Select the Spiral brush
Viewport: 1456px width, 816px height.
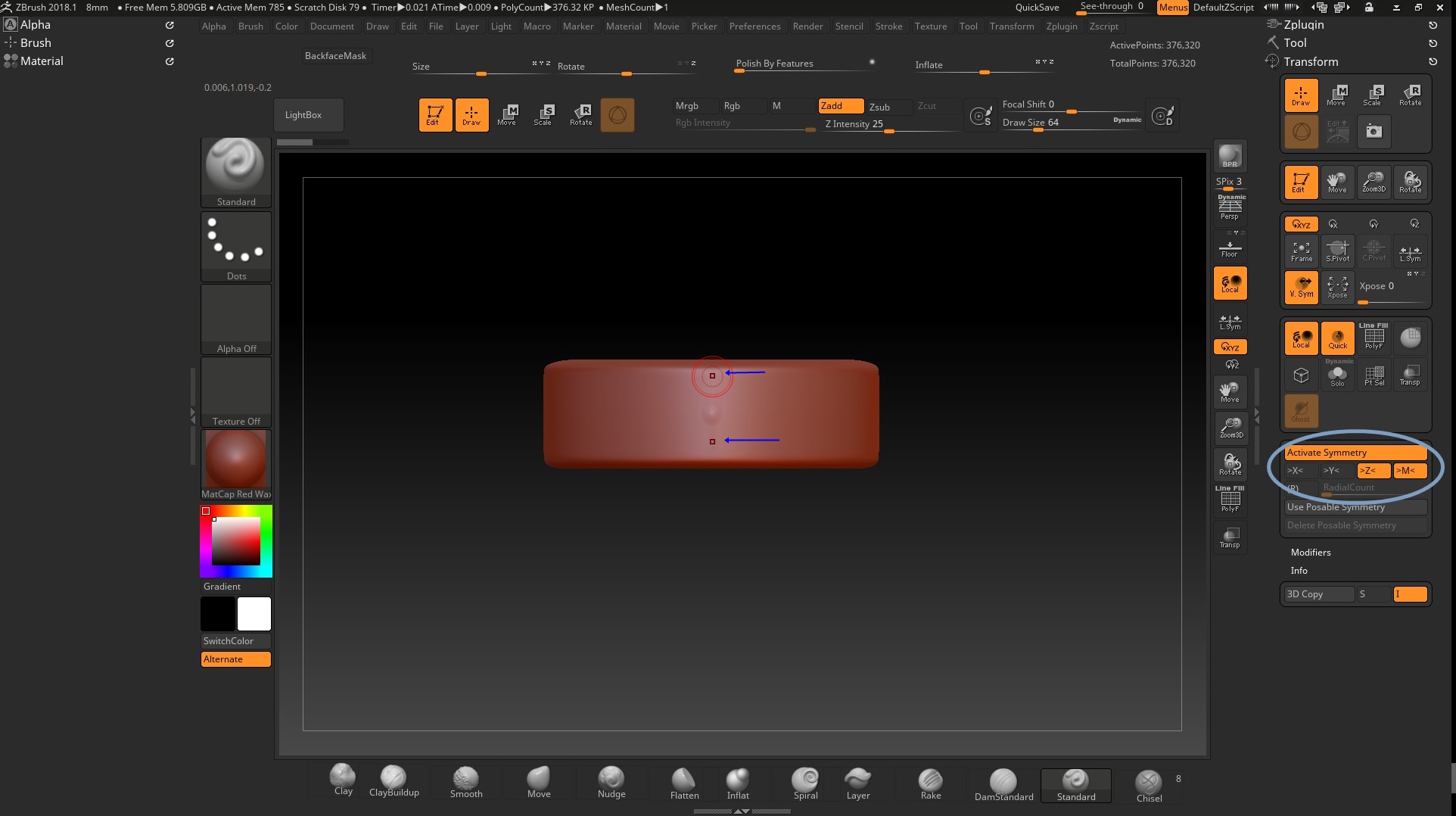805,783
